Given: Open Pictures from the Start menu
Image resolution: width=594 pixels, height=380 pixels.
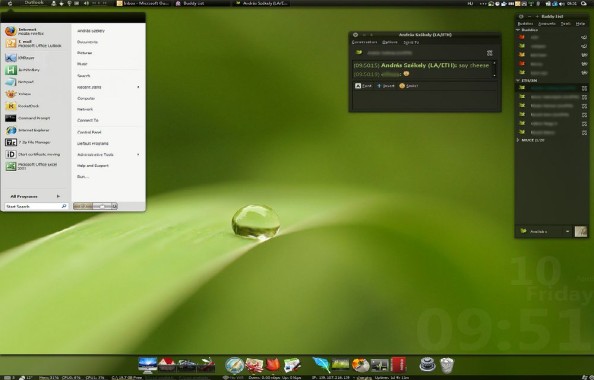Looking at the screenshot, I should pyautogui.click(x=84, y=53).
